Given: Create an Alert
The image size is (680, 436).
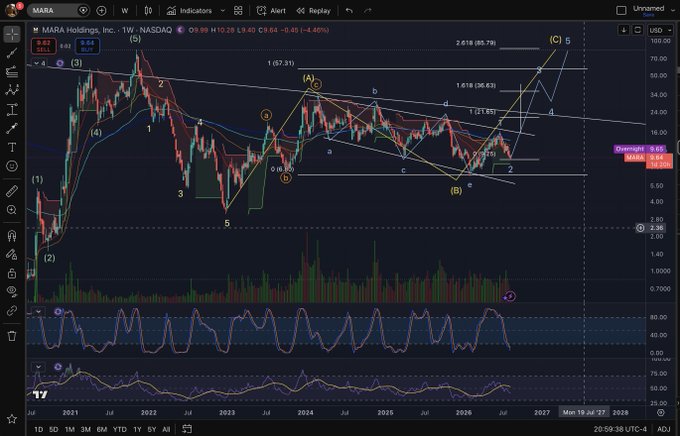Looking at the screenshot, I should 271,10.
